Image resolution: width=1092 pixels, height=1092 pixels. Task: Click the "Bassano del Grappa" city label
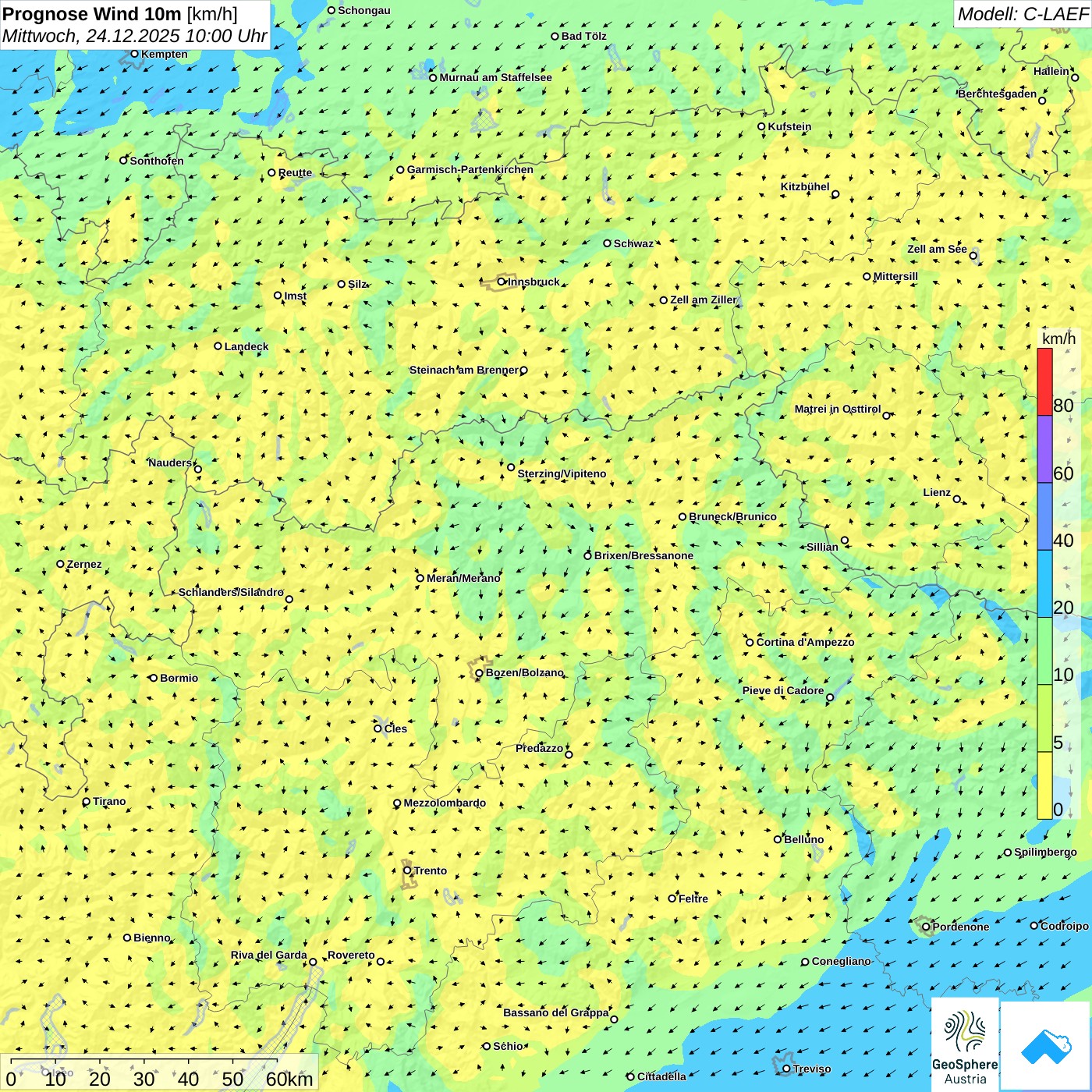pyautogui.click(x=556, y=1012)
